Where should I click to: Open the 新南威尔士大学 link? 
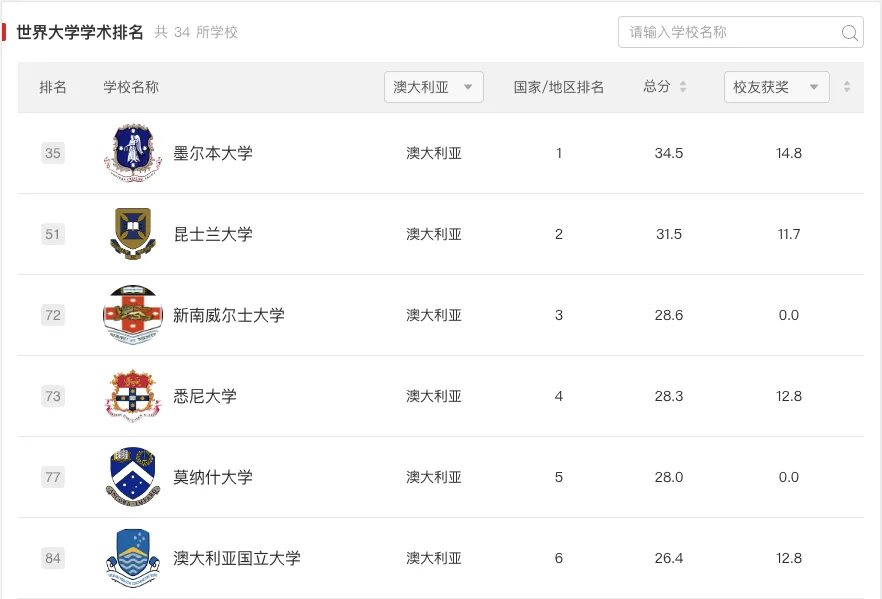[x=228, y=315]
